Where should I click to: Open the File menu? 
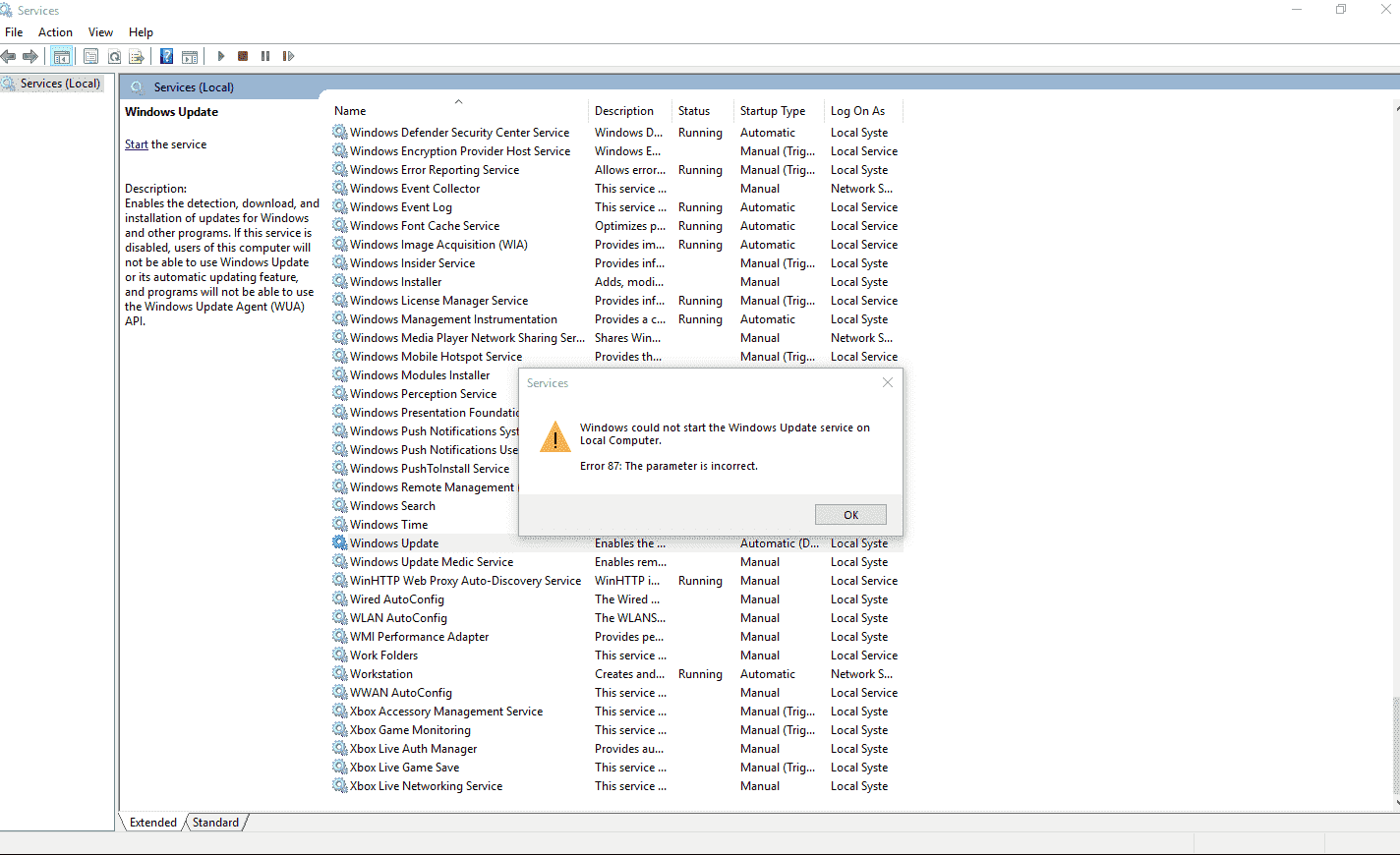point(14,32)
